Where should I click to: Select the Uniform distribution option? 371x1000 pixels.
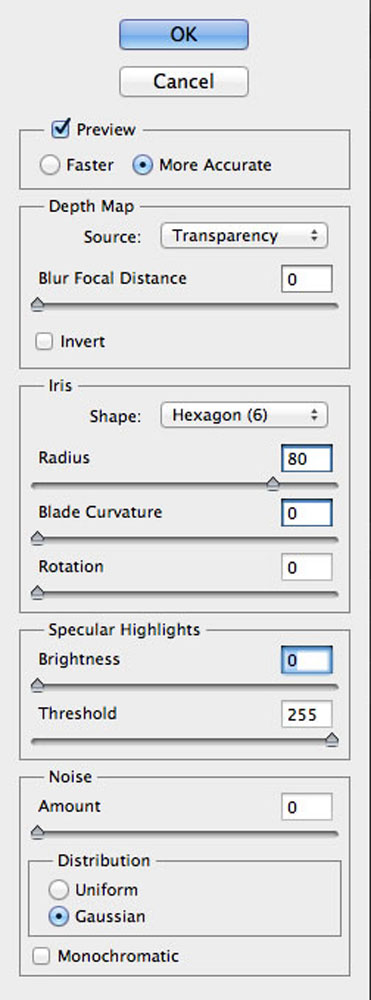pyautogui.click(x=59, y=890)
